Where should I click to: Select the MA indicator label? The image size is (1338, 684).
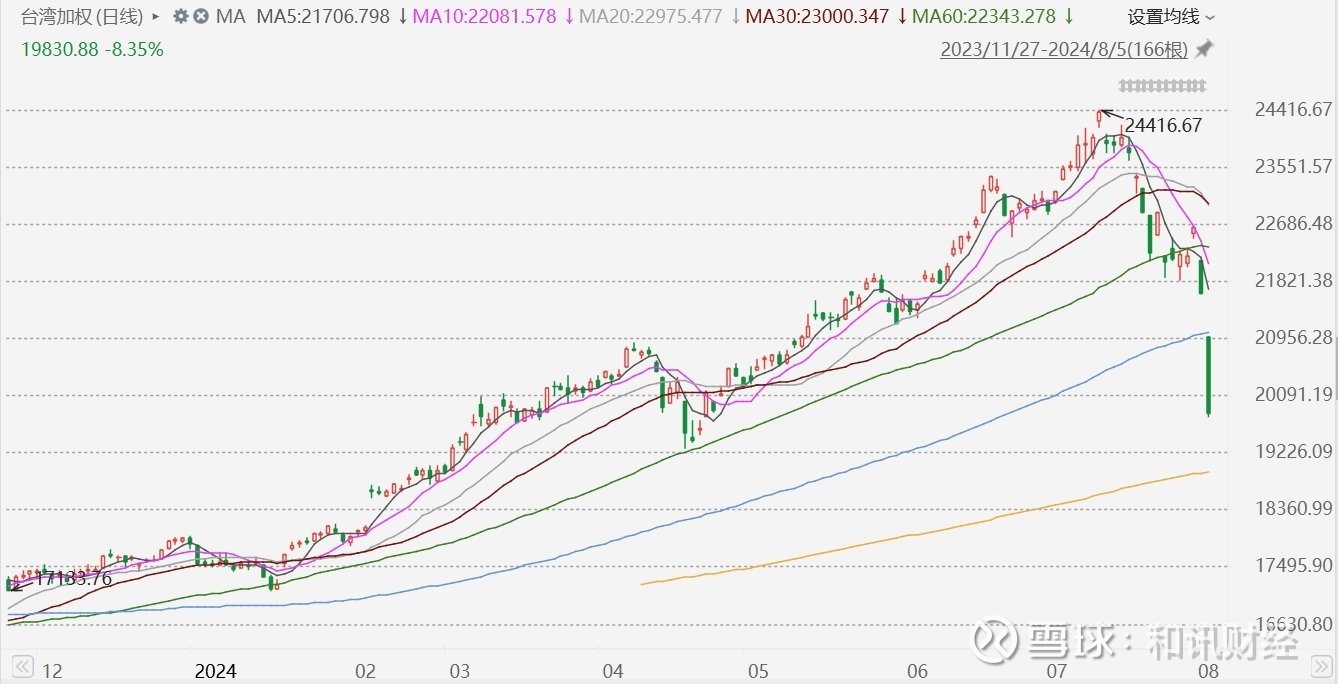coord(230,17)
